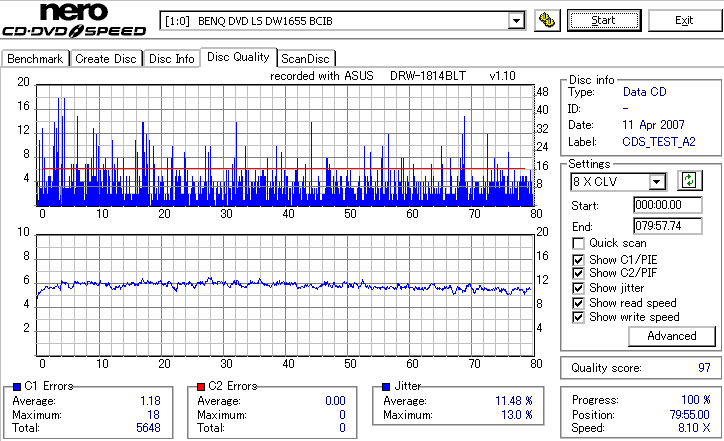Screen dimensions: 724x441
Task: Click C1 total value 5648
Action: pos(148,428)
